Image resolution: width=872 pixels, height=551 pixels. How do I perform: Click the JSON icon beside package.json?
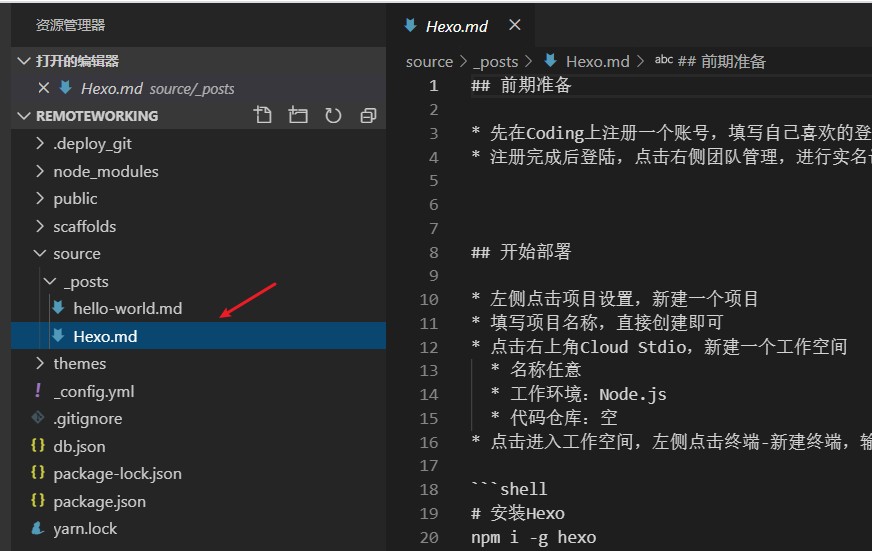37,500
